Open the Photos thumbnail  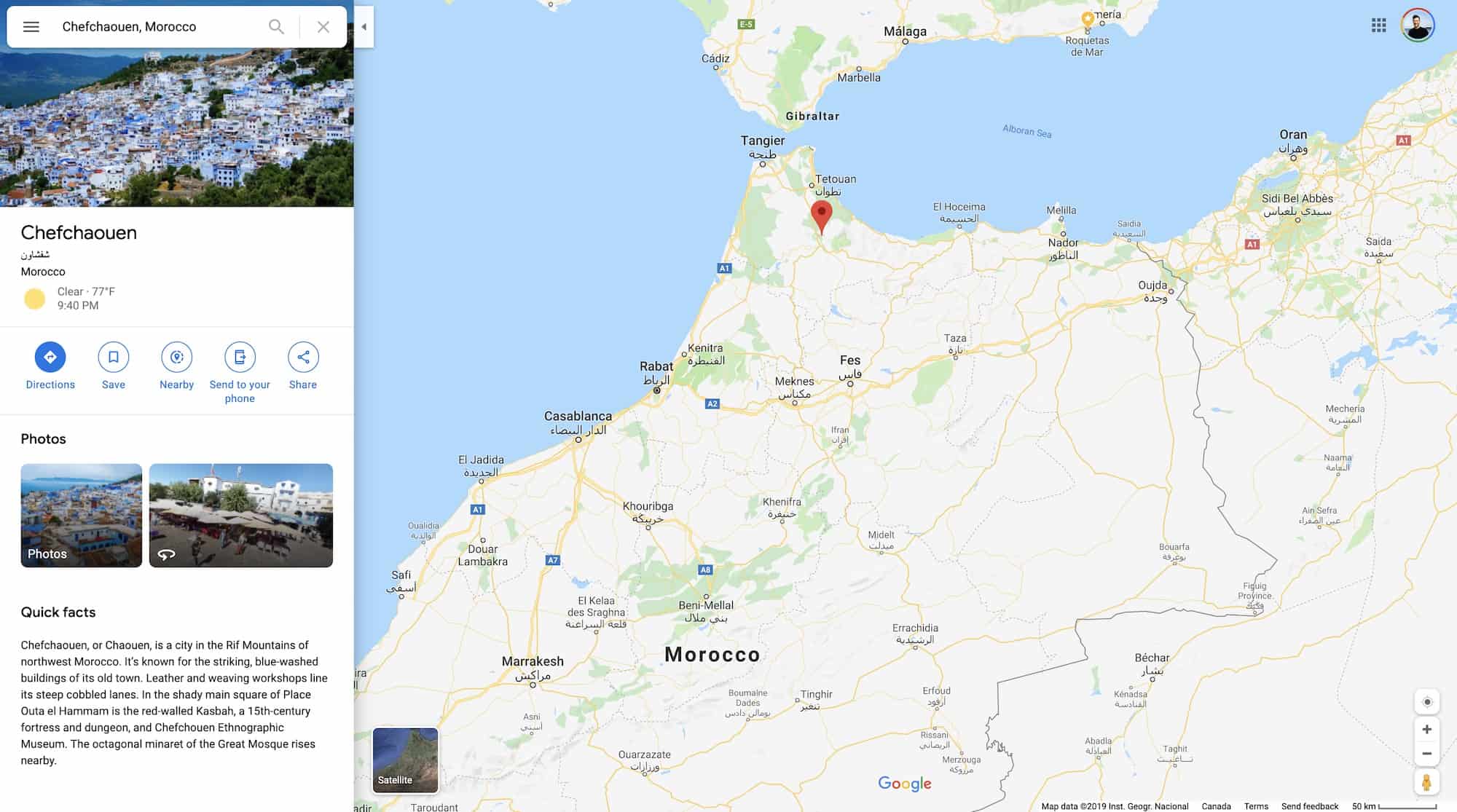coord(82,516)
